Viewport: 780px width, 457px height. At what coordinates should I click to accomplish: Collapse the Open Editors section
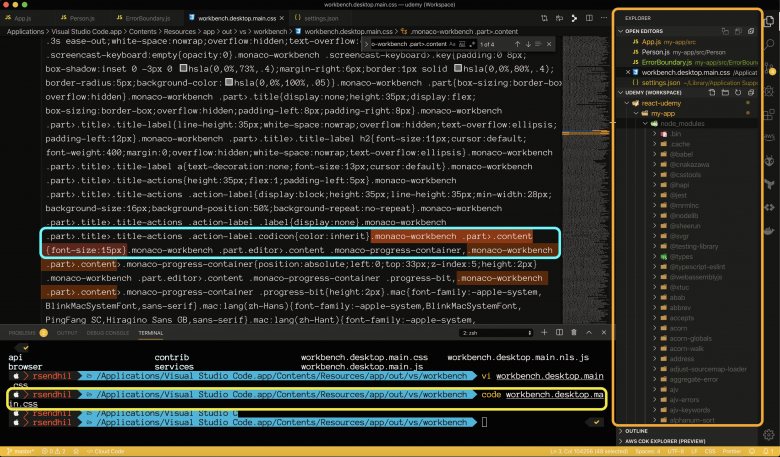click(621, 31)
